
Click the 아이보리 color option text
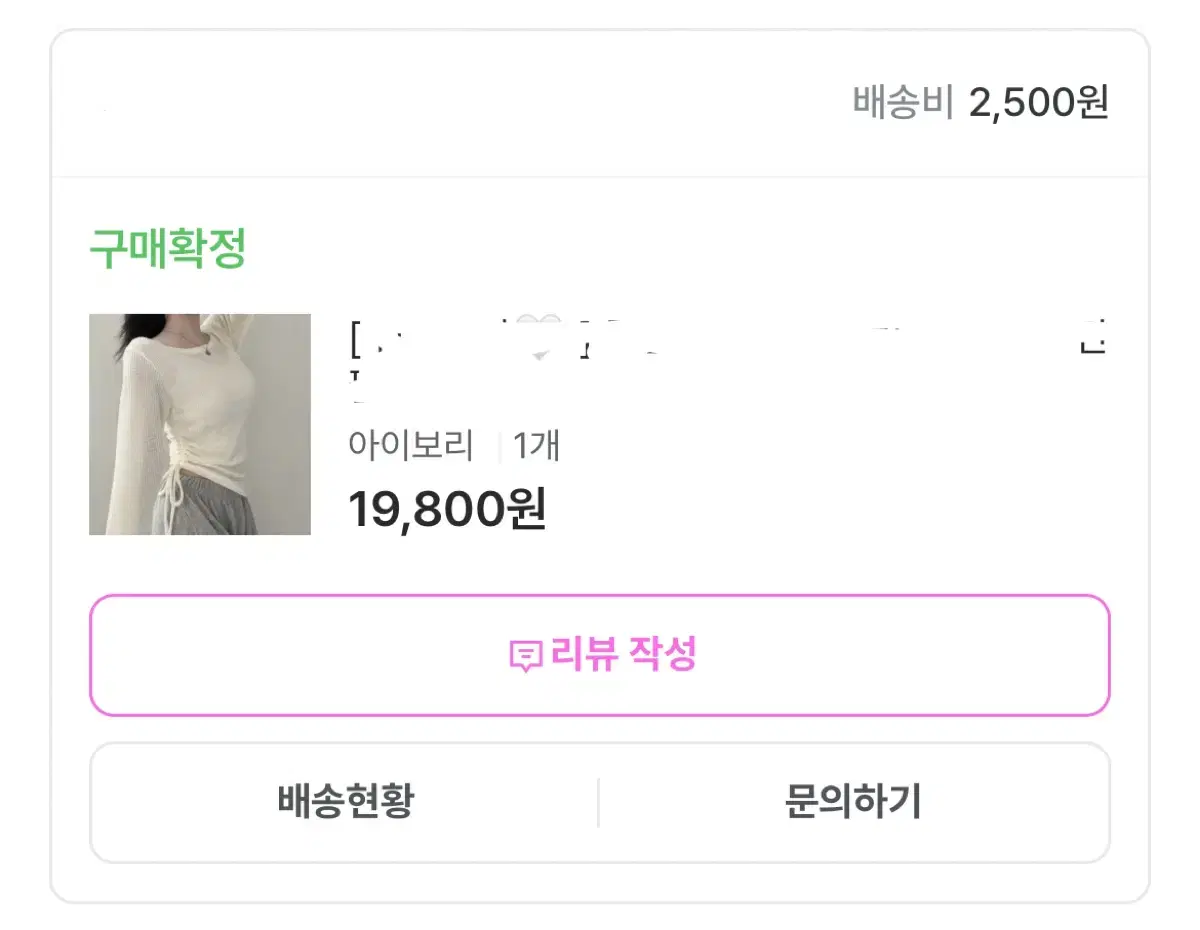click(x=411, y=445)
